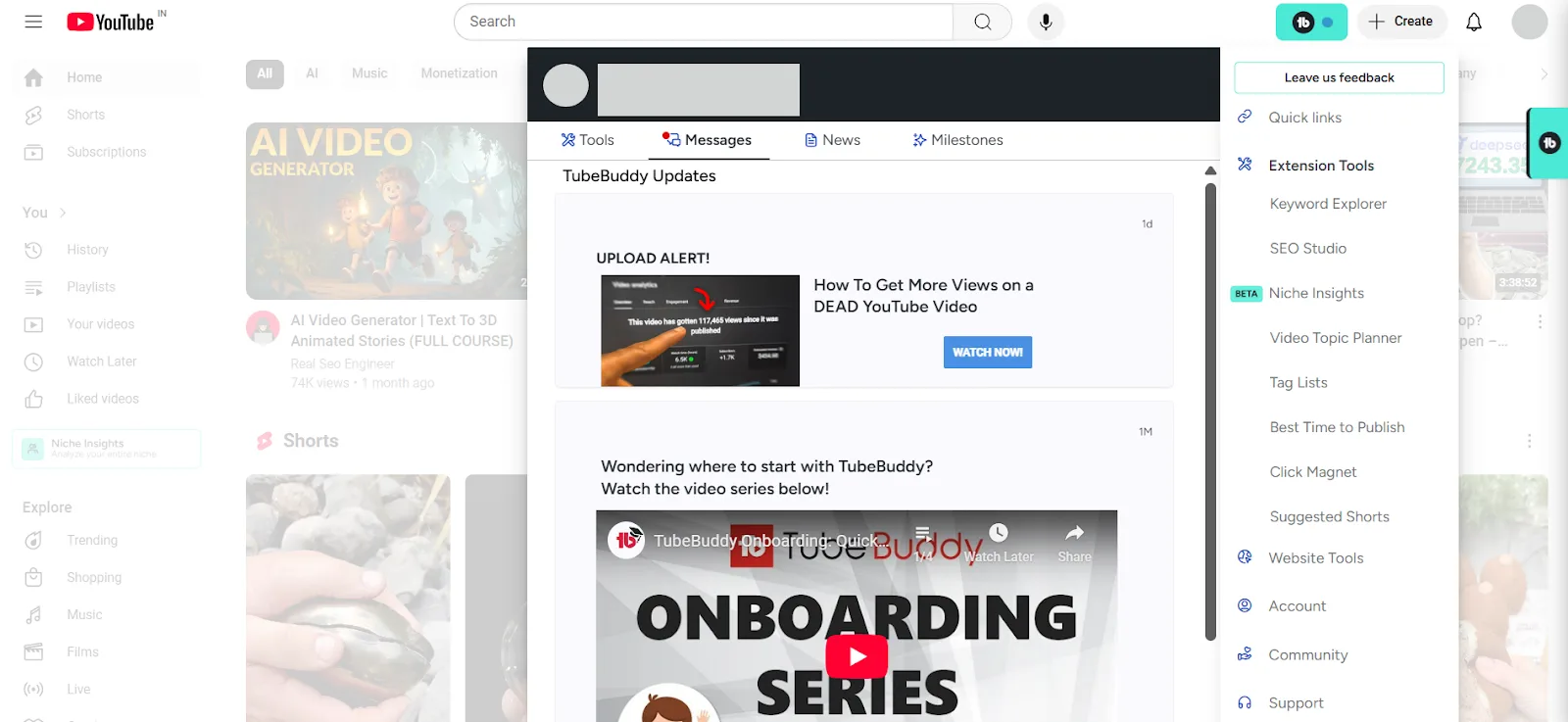
Task: Open Best Time to Publish tool
Action: click(x=1339, y=427)
